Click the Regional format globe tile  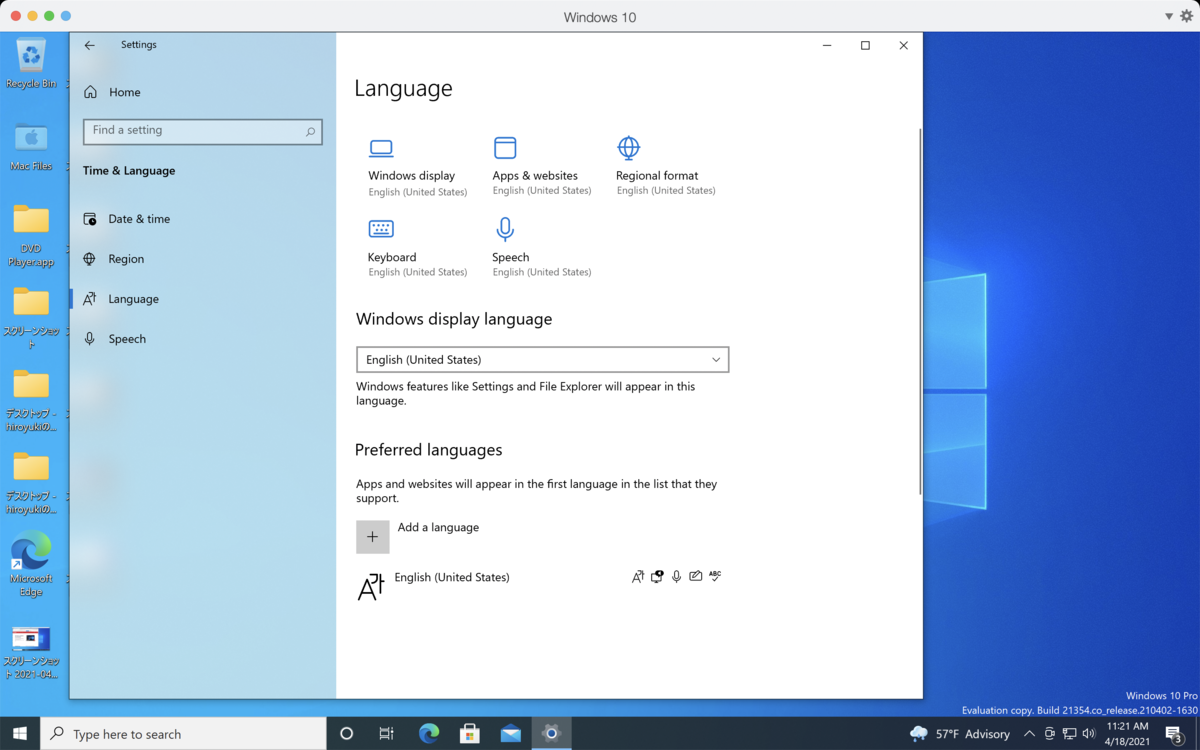(665, 167)
